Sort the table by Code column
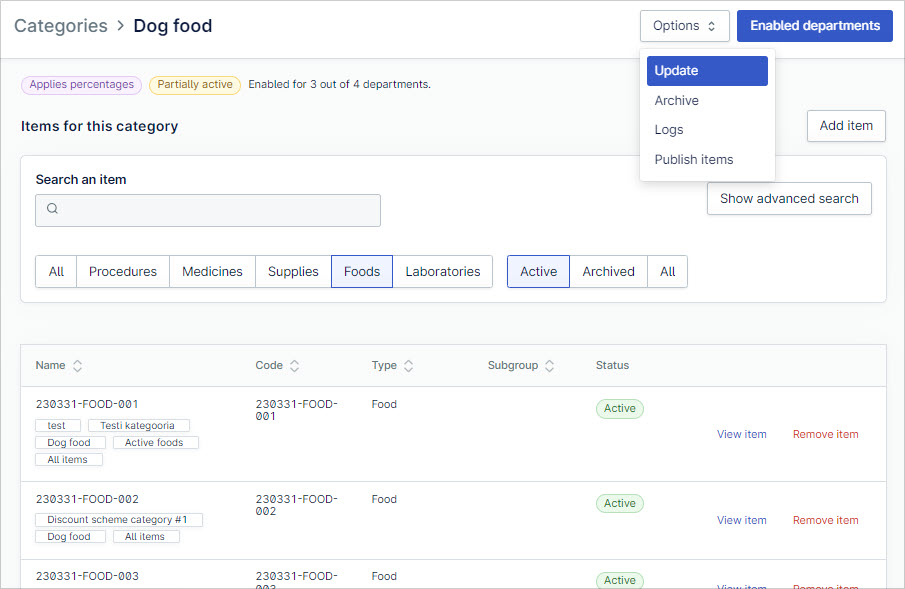 click(x=294, y=366)
